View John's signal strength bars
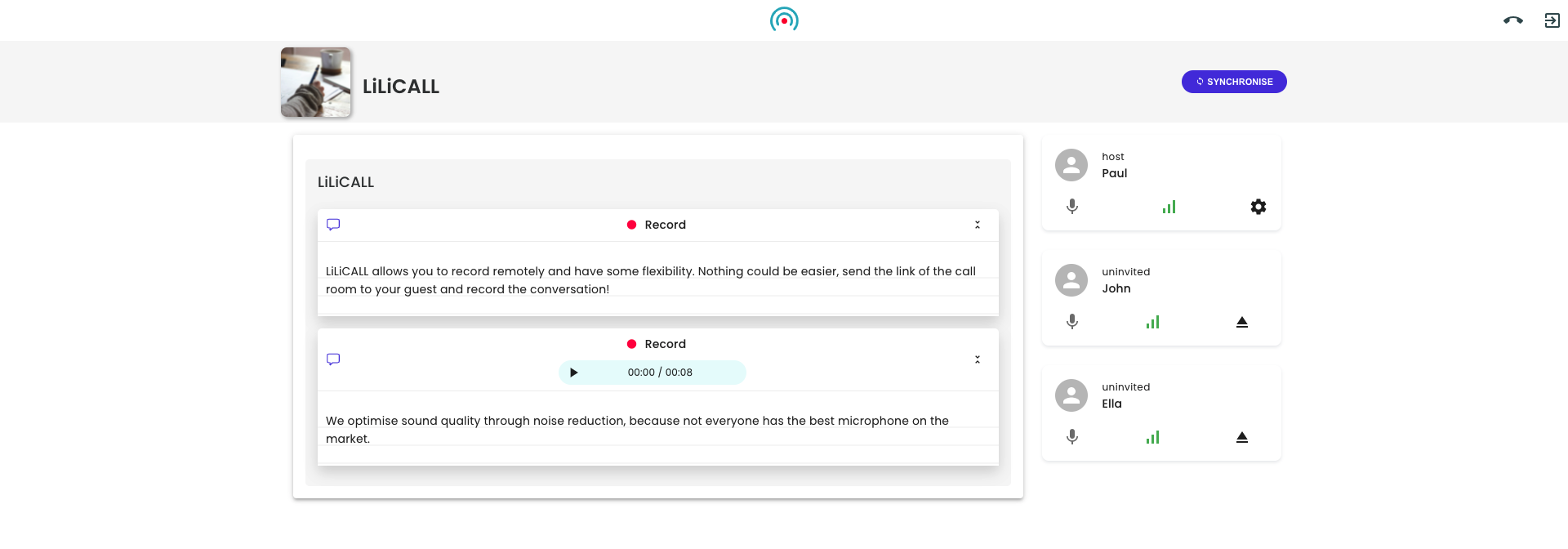This screenshot has height=549, width=1568. coord(1153,322)
